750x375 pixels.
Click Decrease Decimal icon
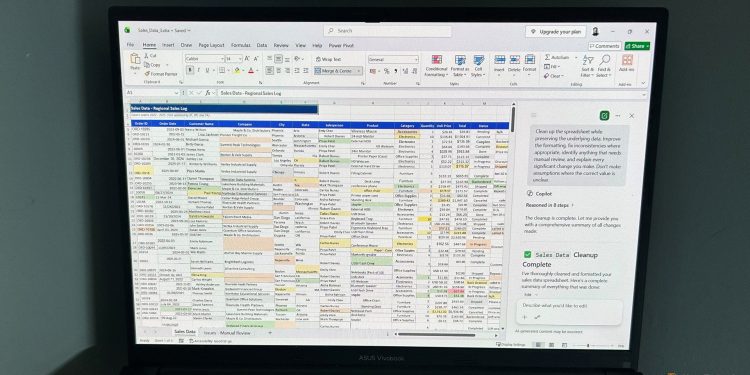414,71
